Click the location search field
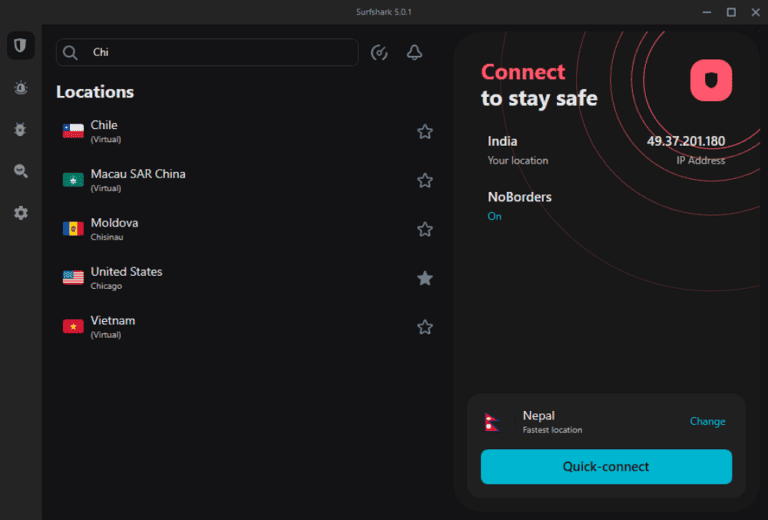This screenshot has width=768, height=520. click(220, 52)
